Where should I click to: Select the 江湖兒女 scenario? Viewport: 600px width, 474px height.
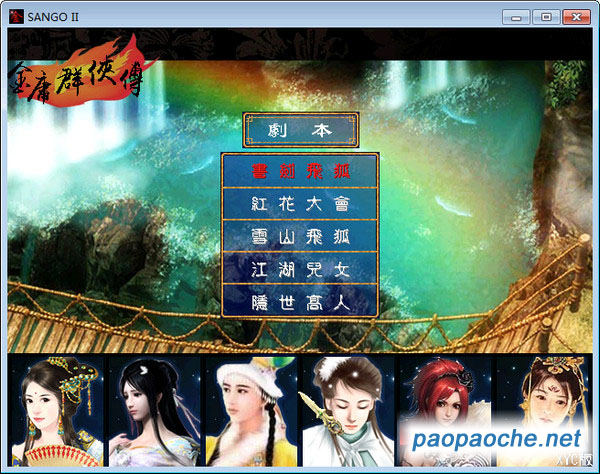(300, 268)
